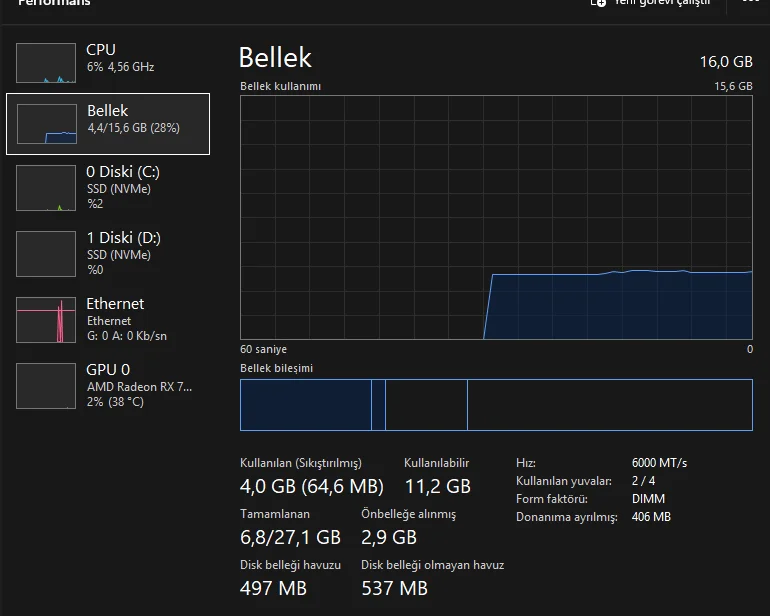Click the Bellek heading title

coord(275,58)
